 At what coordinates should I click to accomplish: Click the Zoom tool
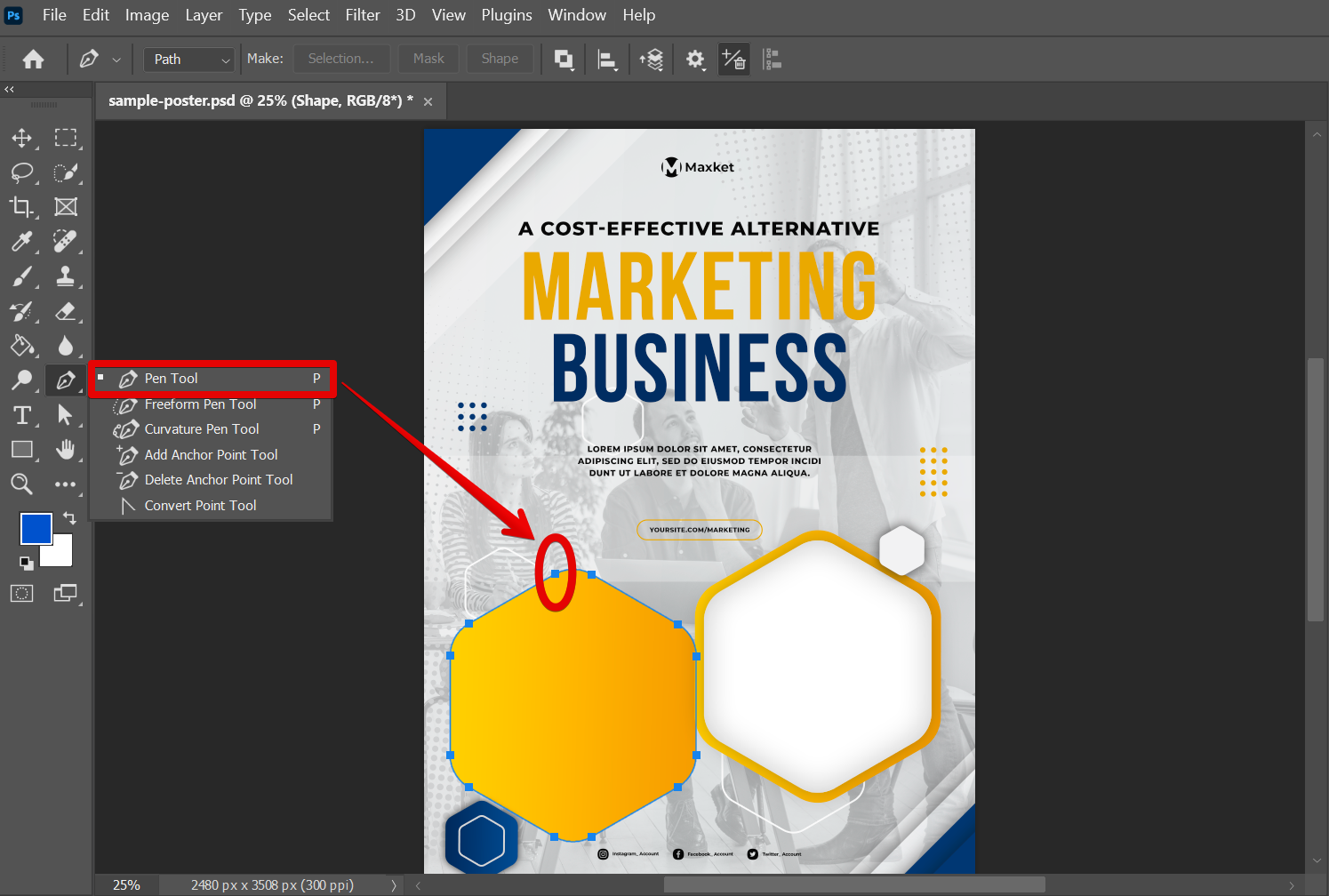click(x=21, y=484)
